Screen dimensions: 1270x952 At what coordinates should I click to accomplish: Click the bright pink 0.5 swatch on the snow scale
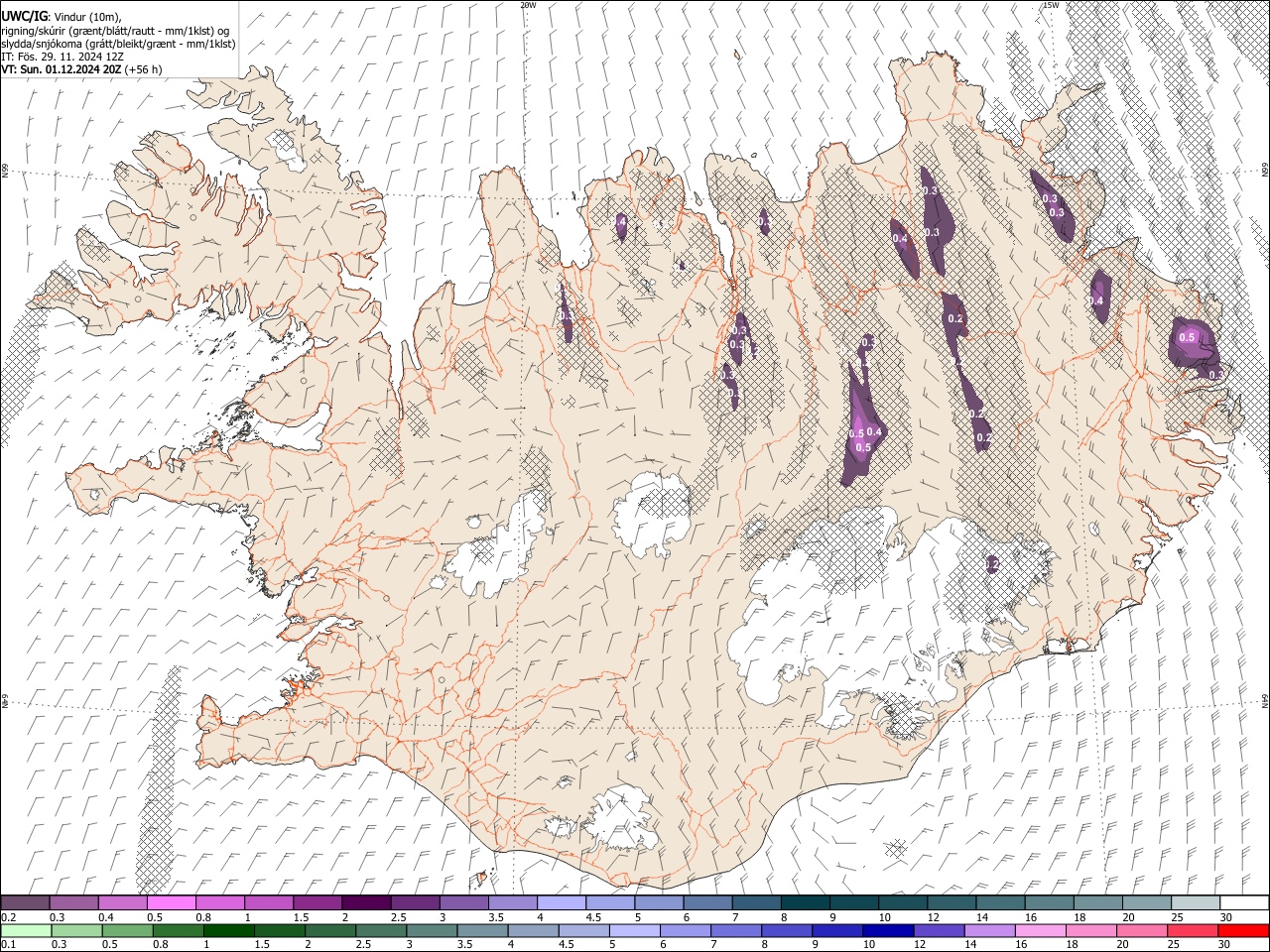171,902
